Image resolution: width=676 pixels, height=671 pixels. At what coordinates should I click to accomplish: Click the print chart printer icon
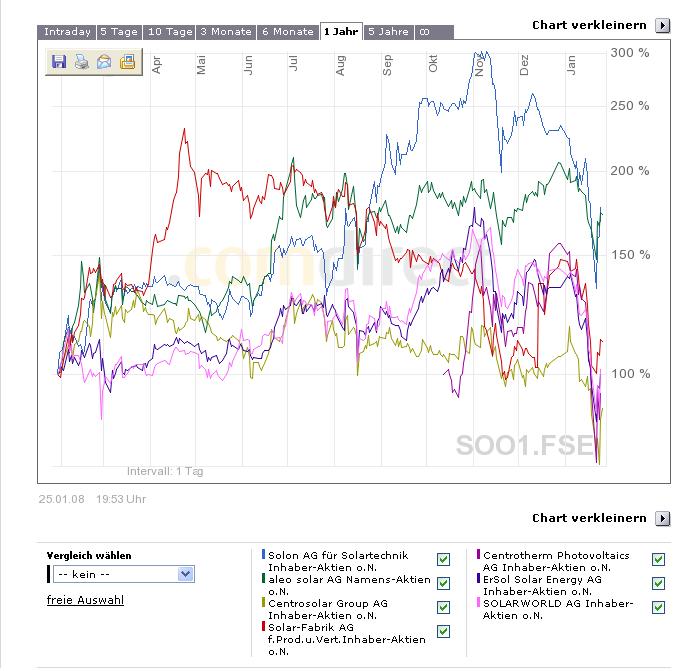point(82,62)
